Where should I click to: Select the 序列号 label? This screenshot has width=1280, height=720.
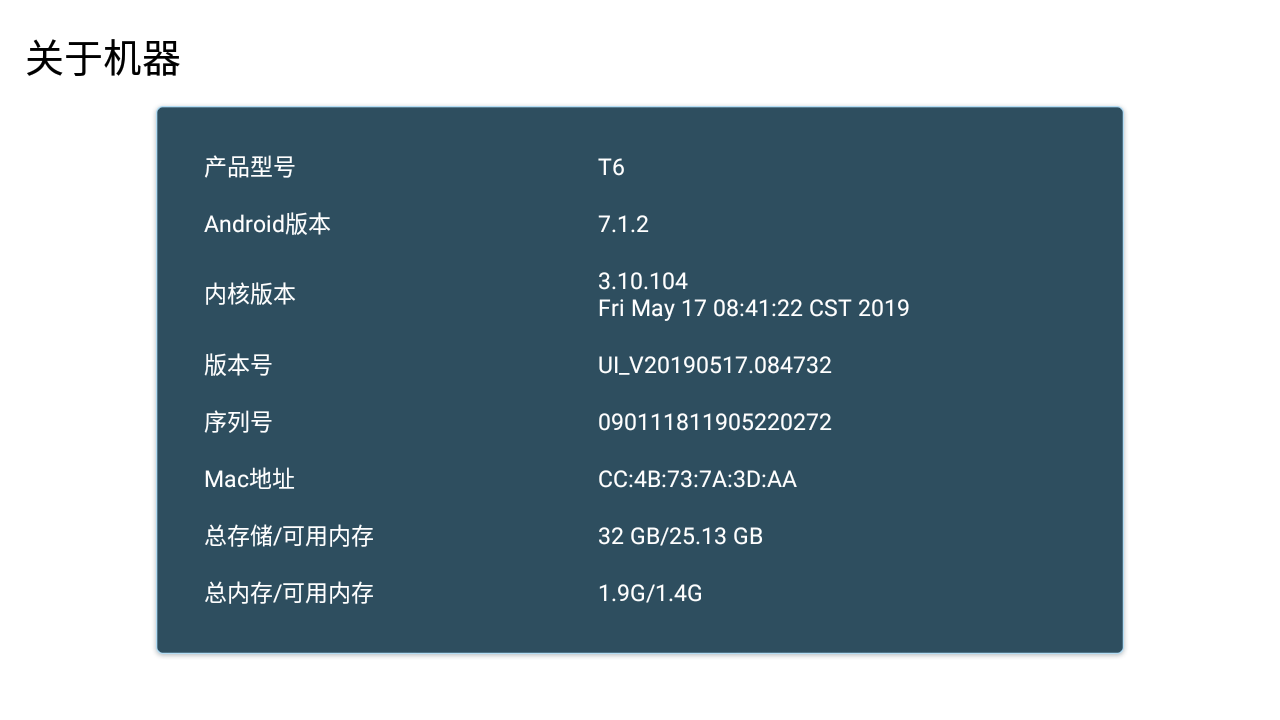pos(238,422)
